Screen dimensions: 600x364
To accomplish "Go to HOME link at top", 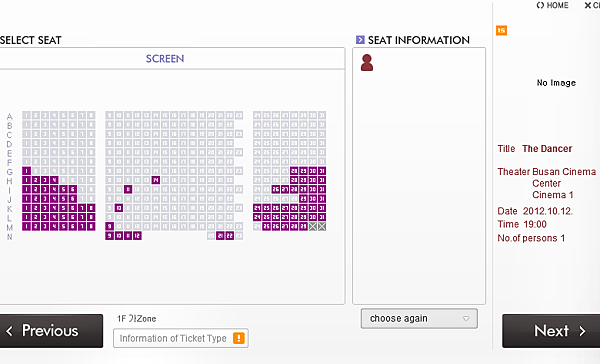I will (x=553, y=5).
